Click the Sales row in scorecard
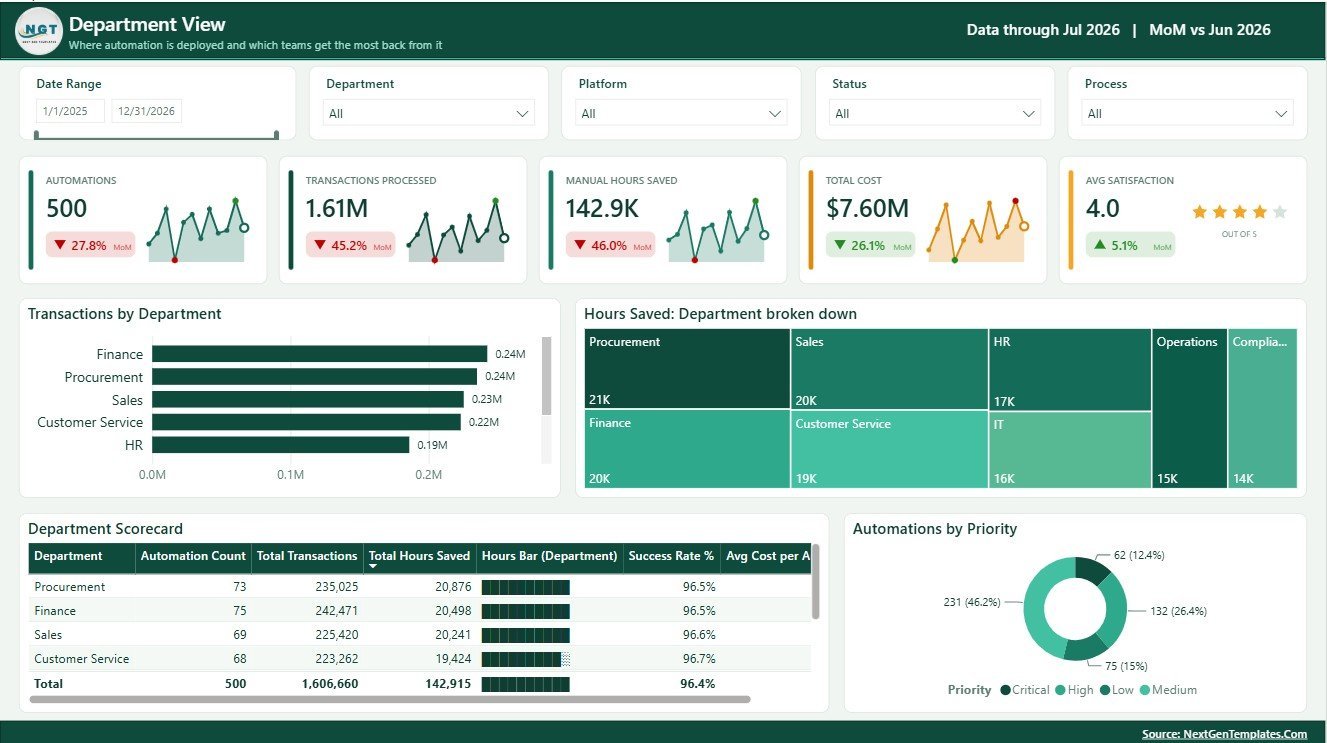Screen dimensions: 1327x743 pyautogui.click(x=420, y=635)
